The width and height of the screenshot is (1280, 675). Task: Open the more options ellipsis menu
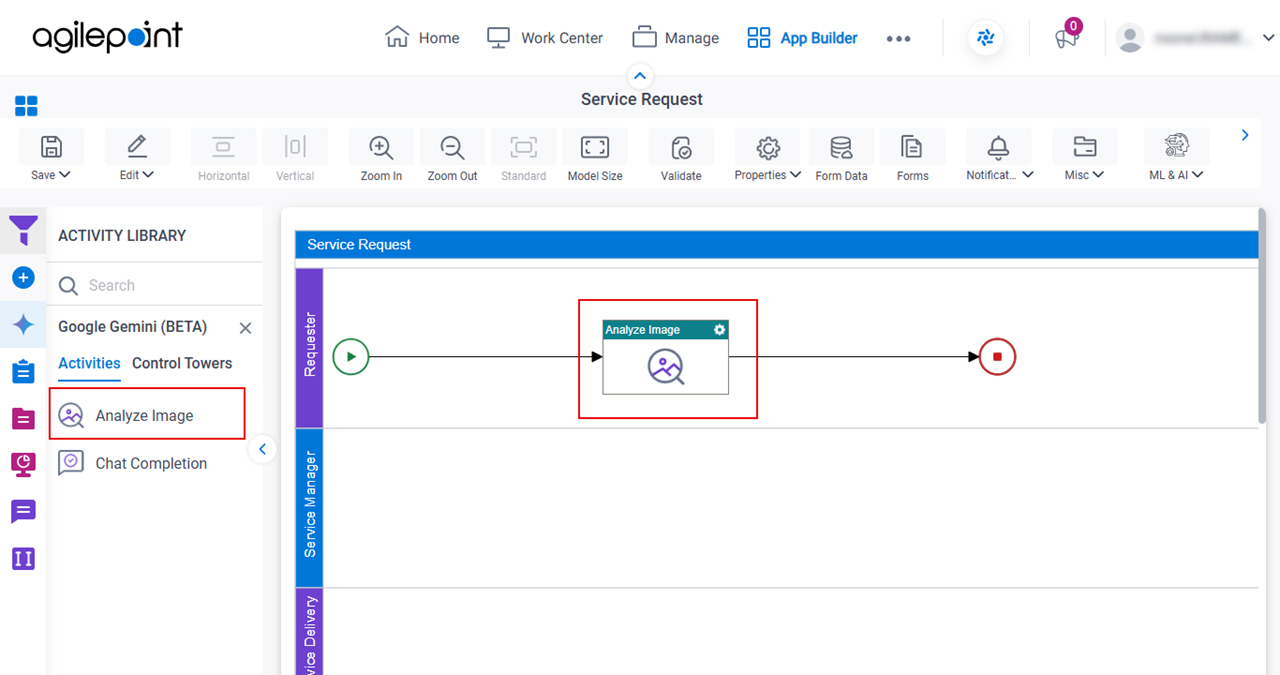[x=898, y=38]
